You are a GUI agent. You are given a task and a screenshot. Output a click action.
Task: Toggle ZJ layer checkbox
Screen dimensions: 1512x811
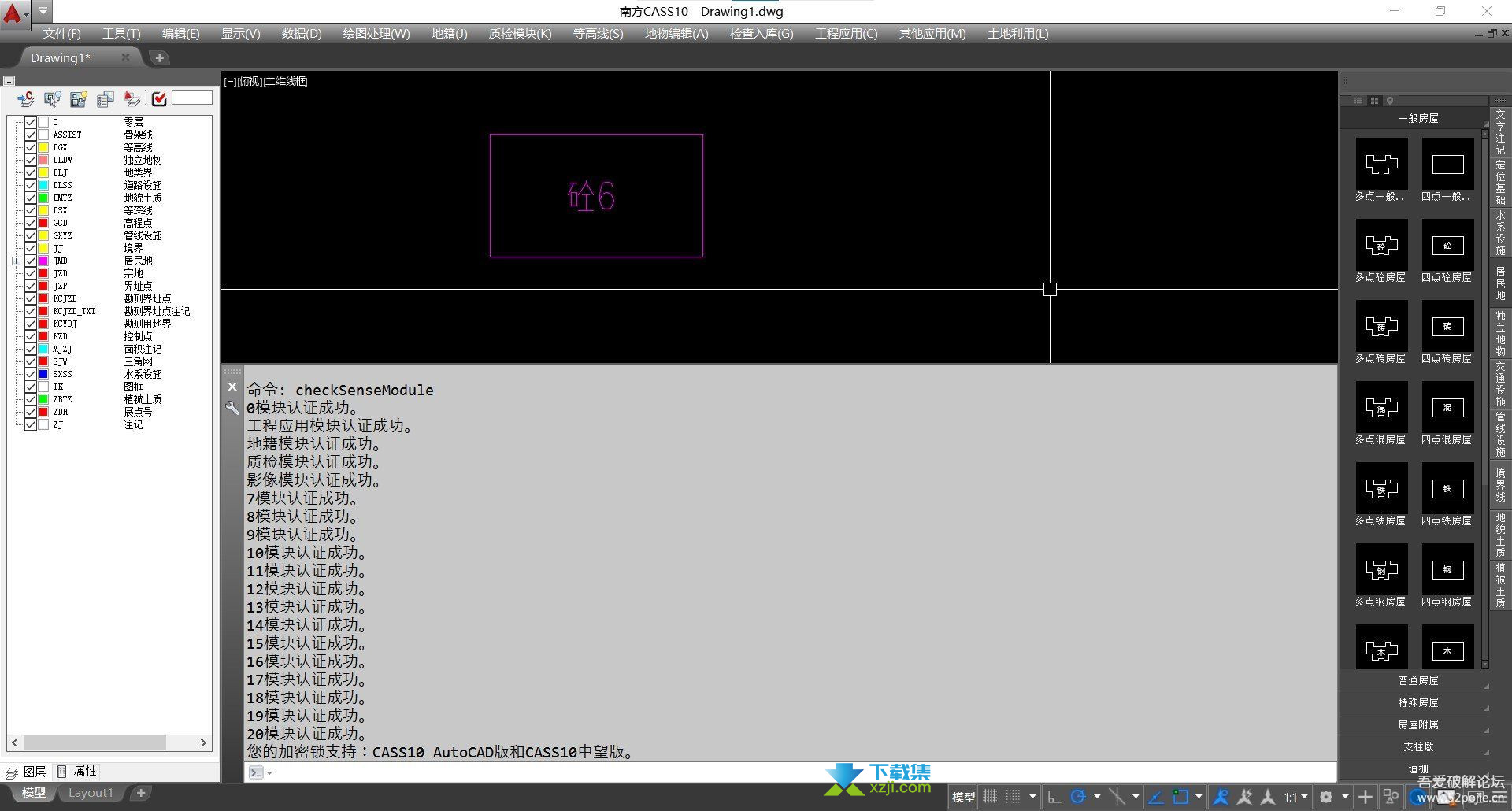30,424
